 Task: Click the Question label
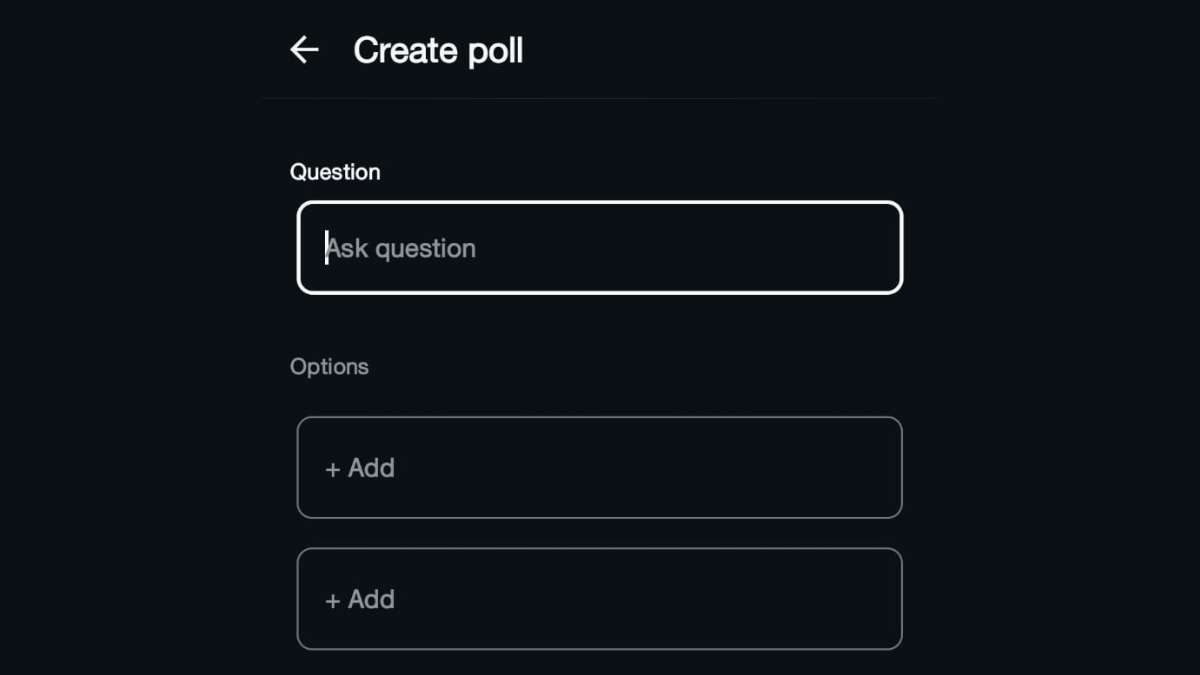pos(335,172)
